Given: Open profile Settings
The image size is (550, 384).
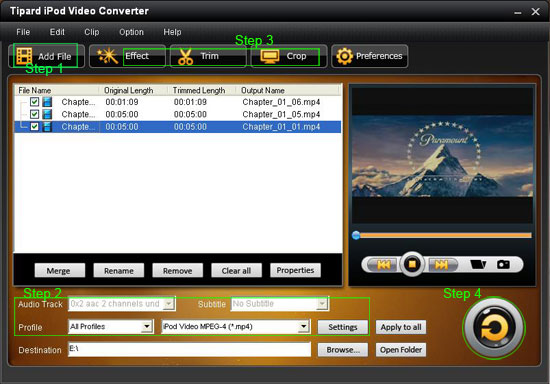Looking at the screenshot, I should pyautogui.click(x=343, y=327).
